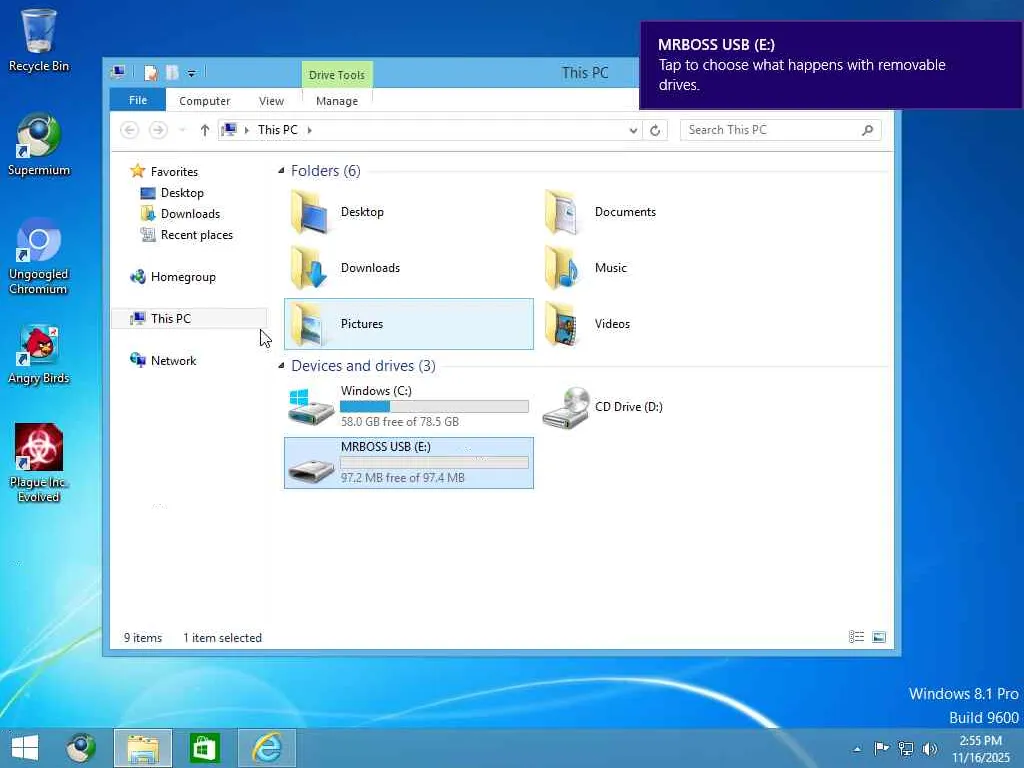Go up one level with Up arrow
This screenshot has width=1024, height=768.
click(204, 130)
